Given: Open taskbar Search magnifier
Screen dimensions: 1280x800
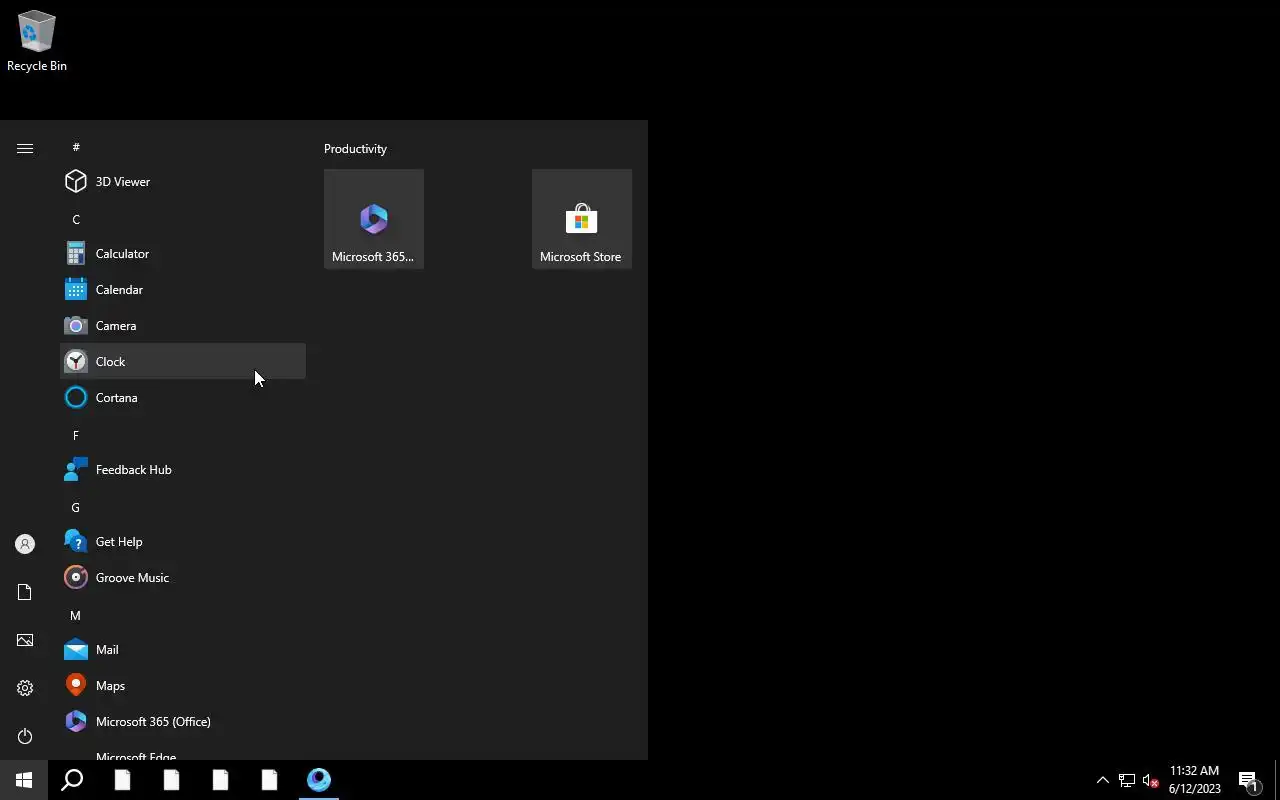Looking at the screenshot, I should tap(72, 780).
